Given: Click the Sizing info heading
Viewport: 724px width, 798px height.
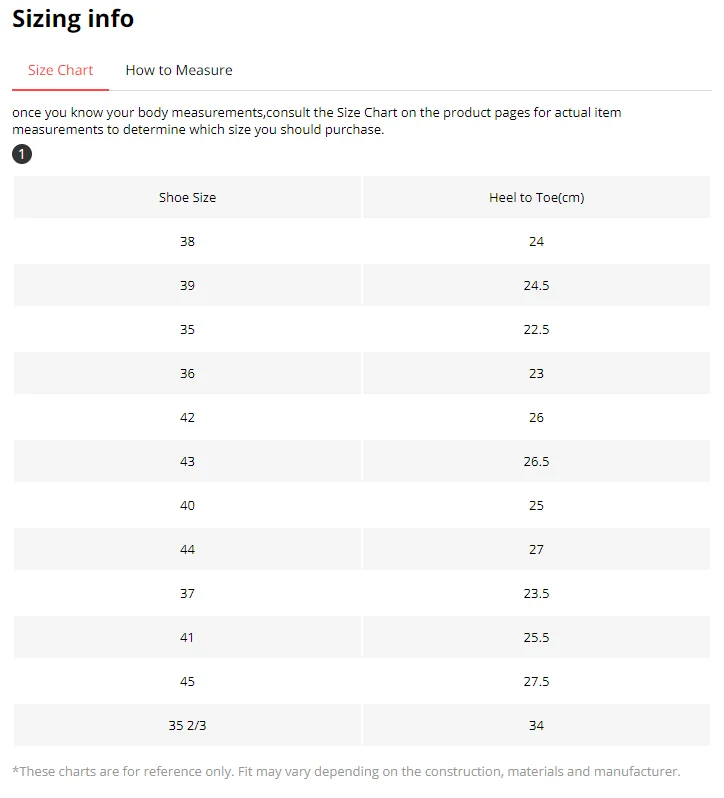Looking at the screenshot, I should 73,18.
